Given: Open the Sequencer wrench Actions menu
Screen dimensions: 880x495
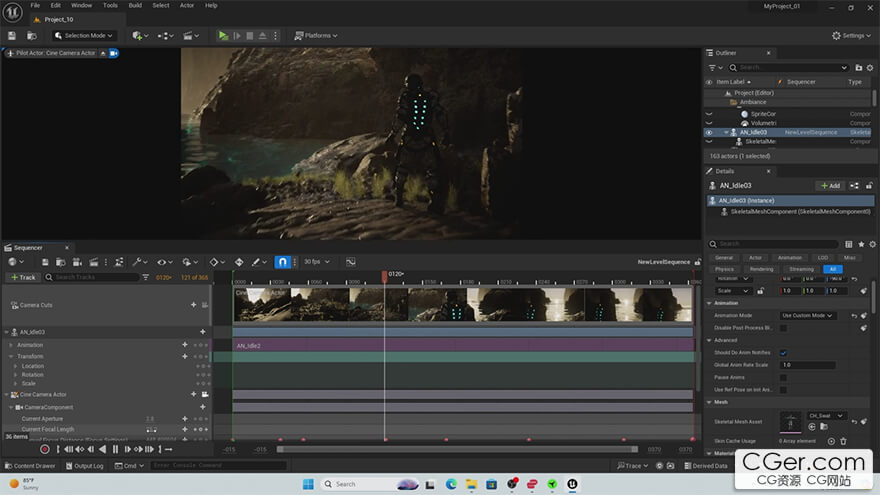Looking at the screenshot, I should coord(140,262).
